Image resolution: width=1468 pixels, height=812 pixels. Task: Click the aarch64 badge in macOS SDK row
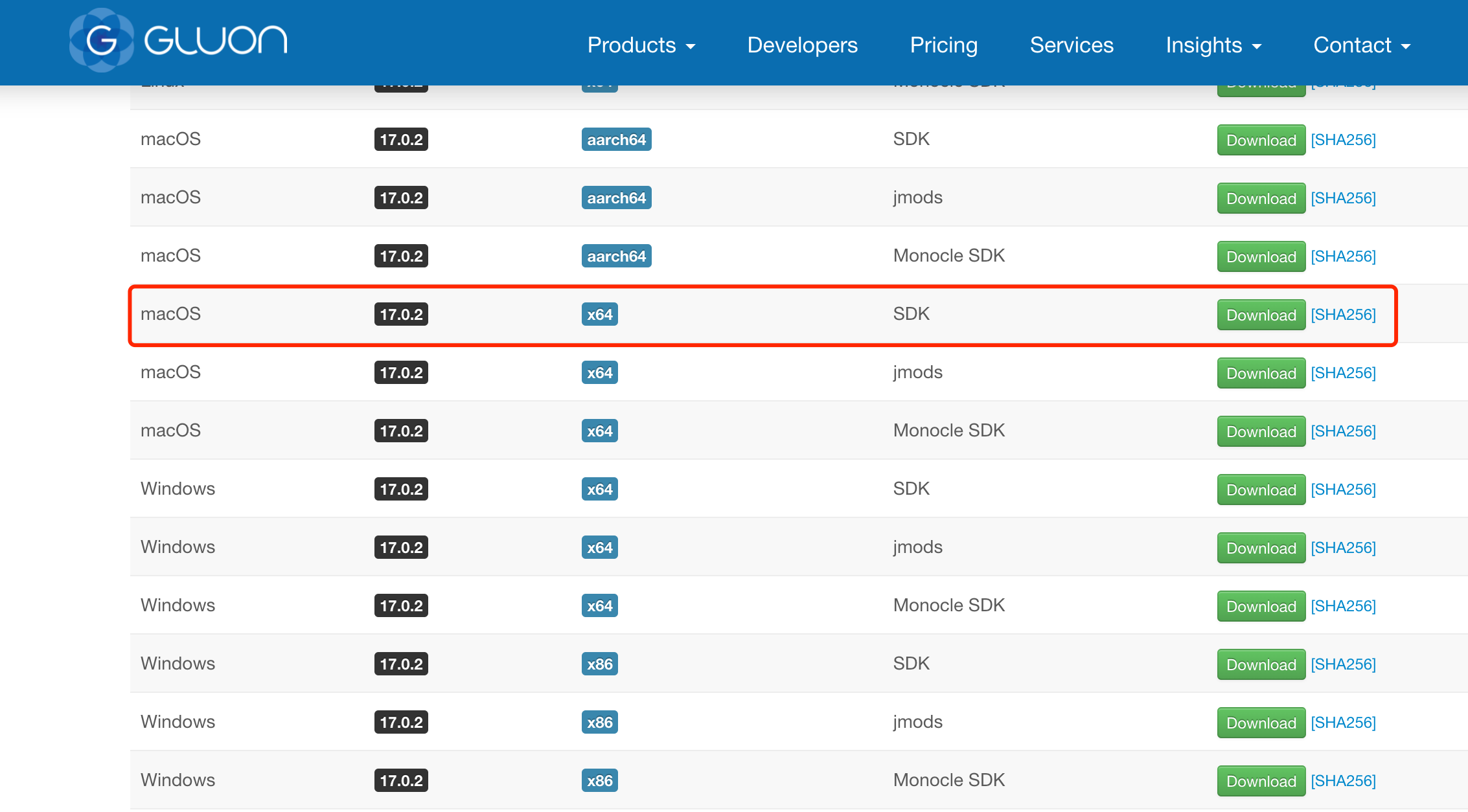click(x=616, y=140)
